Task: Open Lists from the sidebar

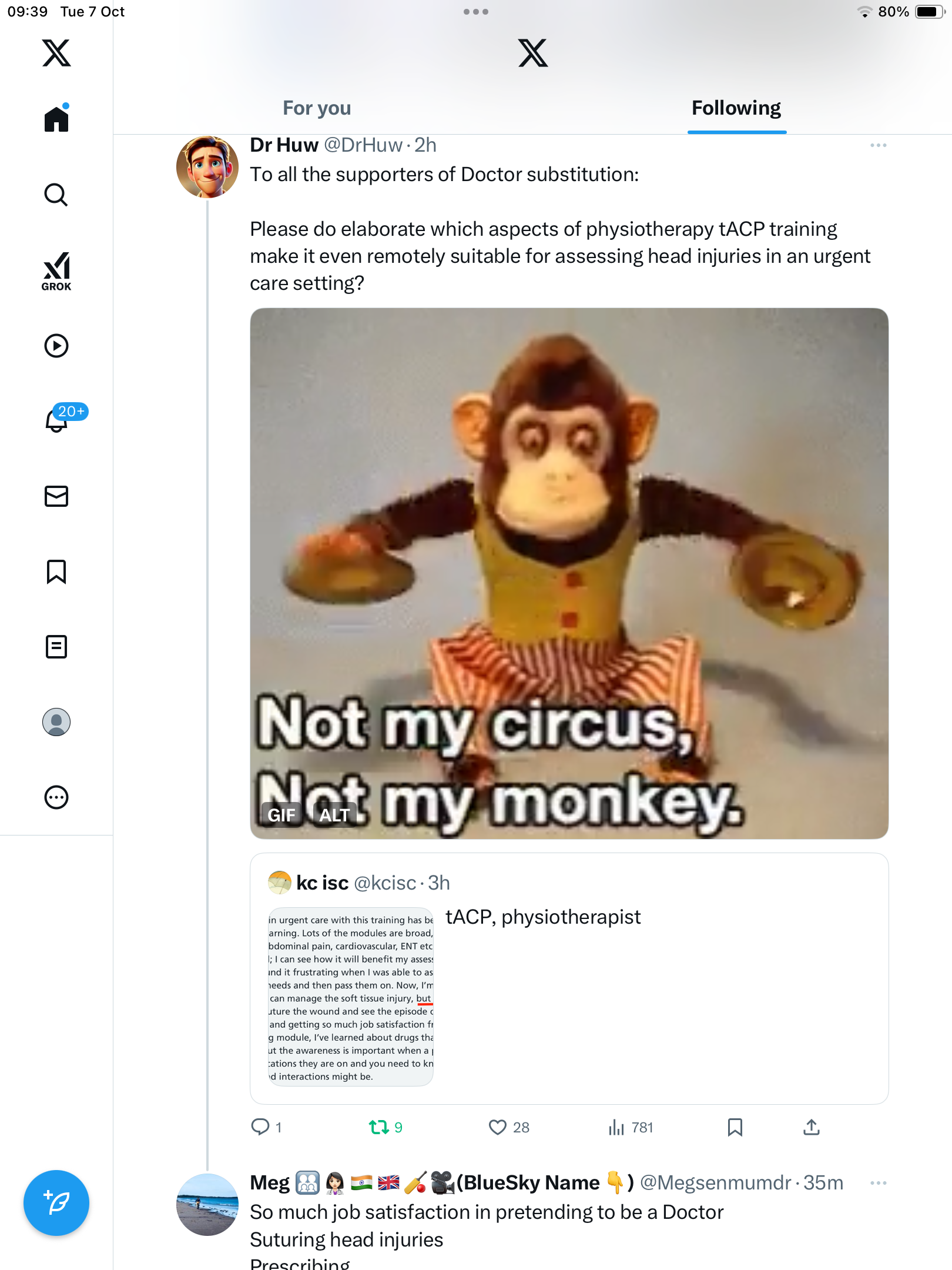Action: [x=56, y=647]
